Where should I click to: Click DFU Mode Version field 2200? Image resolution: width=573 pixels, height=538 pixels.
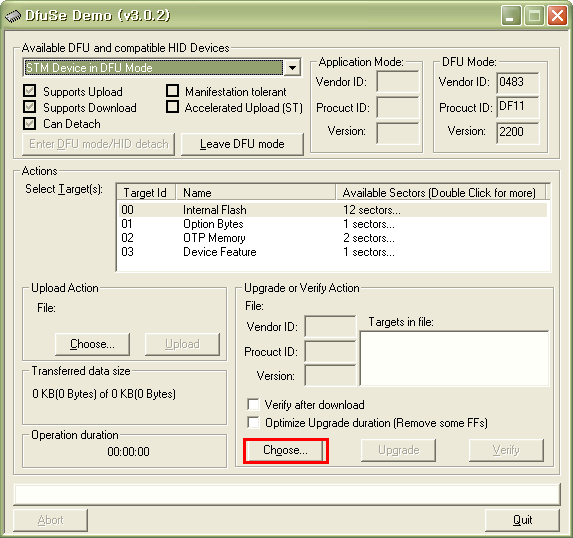pyautogui.click(x=517, y=132)
